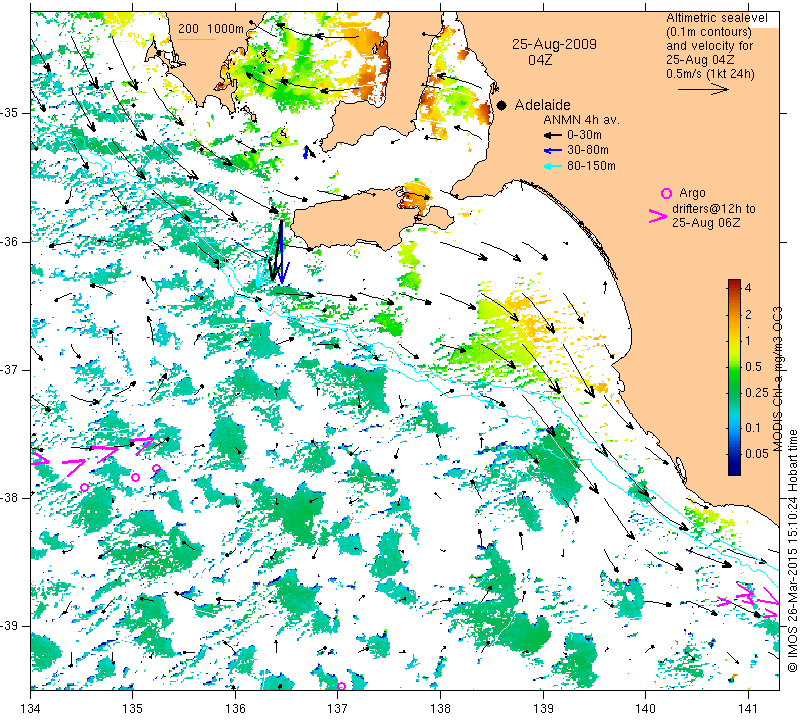
Task: Click the 04Z time label under the date
Action: (540, 60)
